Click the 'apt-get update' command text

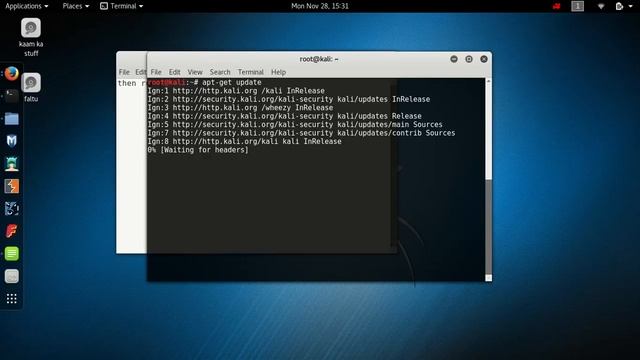click(231, 82)
